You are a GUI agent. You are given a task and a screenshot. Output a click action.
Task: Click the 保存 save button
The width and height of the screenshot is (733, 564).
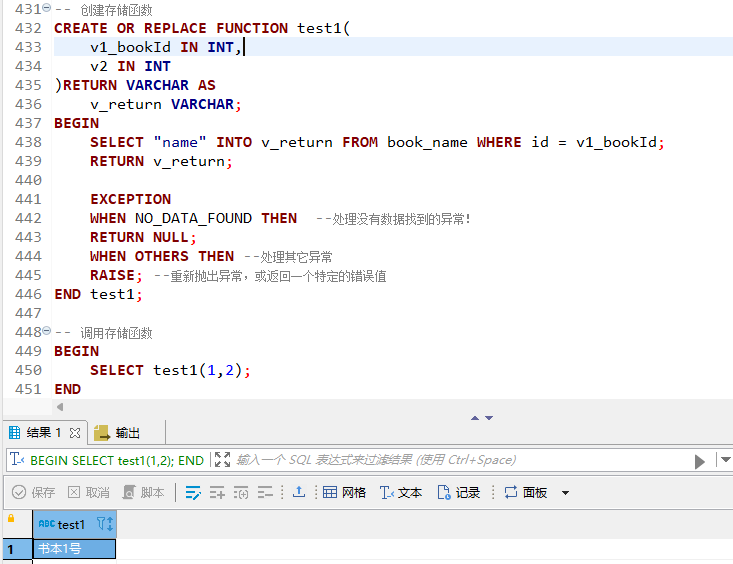click(x=34, y=492)
